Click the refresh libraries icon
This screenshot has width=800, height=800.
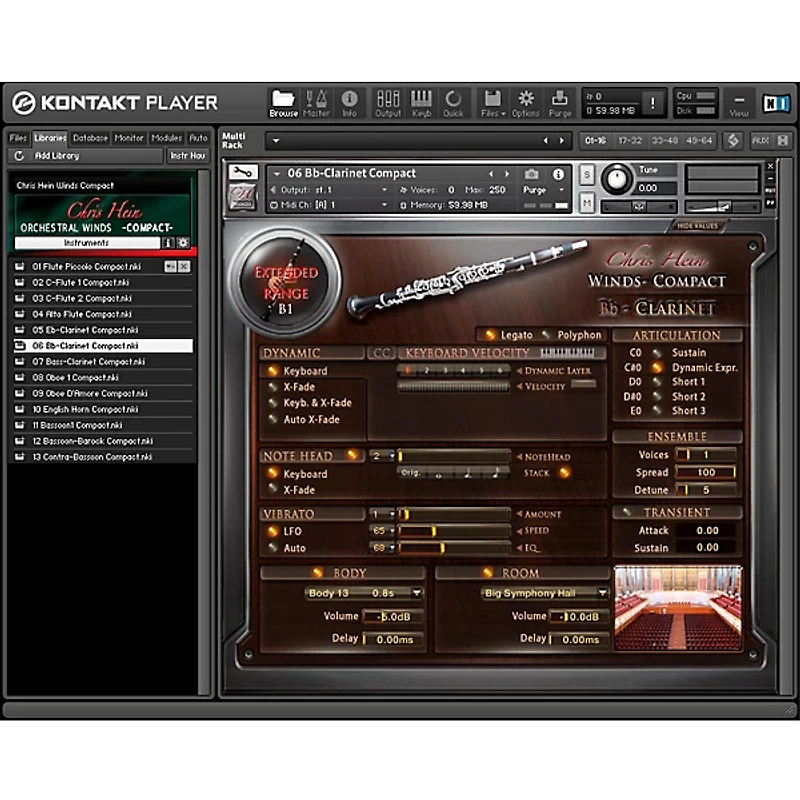click(19, 156)
